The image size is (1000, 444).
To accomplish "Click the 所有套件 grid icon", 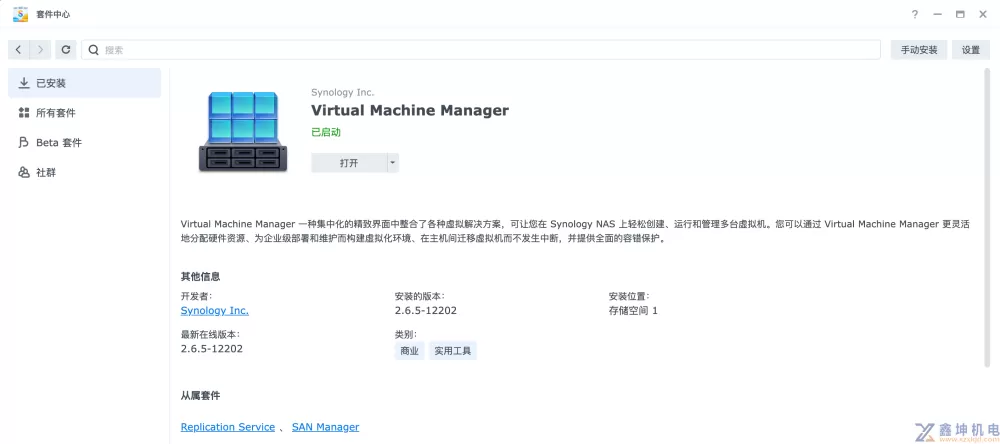I will click(24, 113).
